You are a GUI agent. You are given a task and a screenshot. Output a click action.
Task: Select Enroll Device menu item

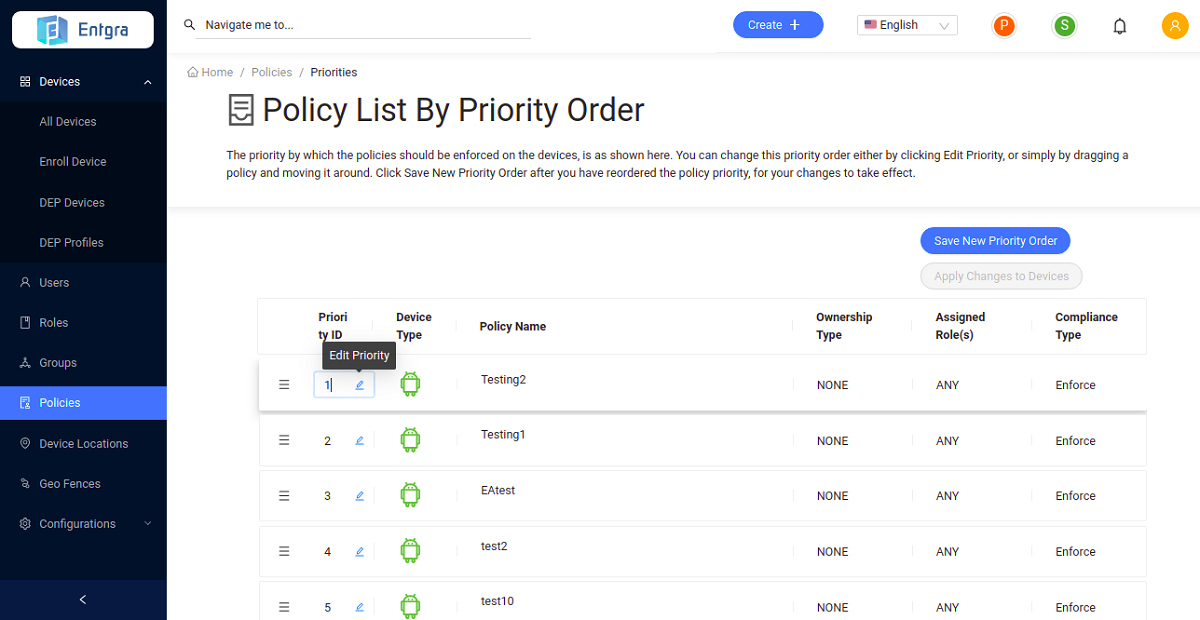click(x=73, y=162)
